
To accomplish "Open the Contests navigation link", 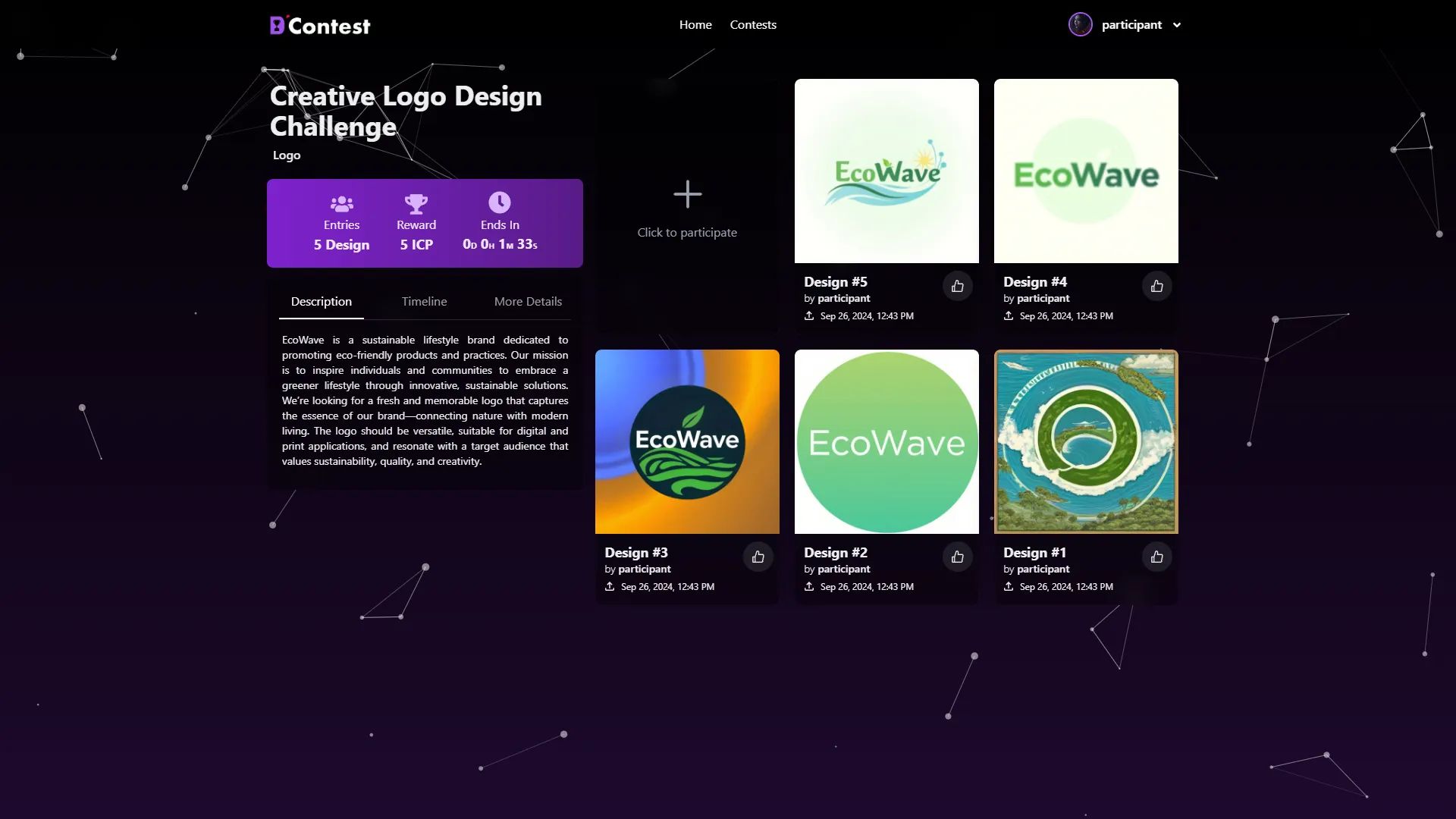I will click(x=752, y=25).
